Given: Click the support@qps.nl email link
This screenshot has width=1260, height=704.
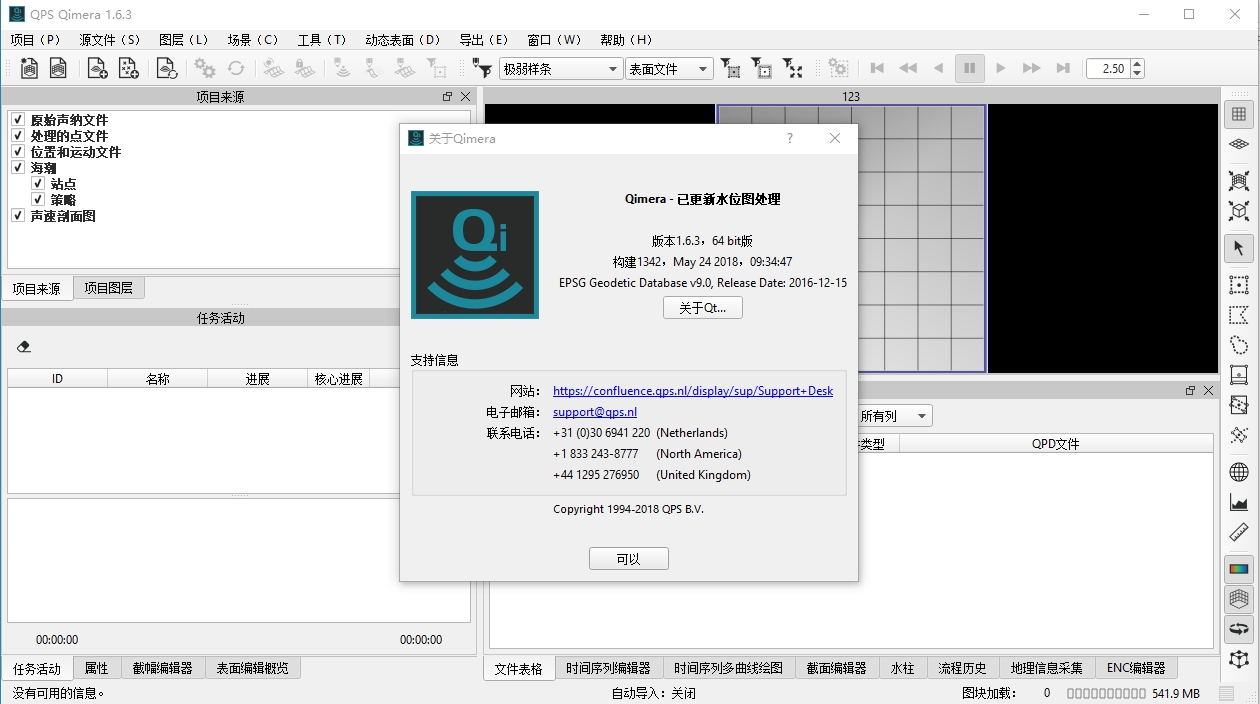Looking at the screenshot, I should (x=595, y=412).
